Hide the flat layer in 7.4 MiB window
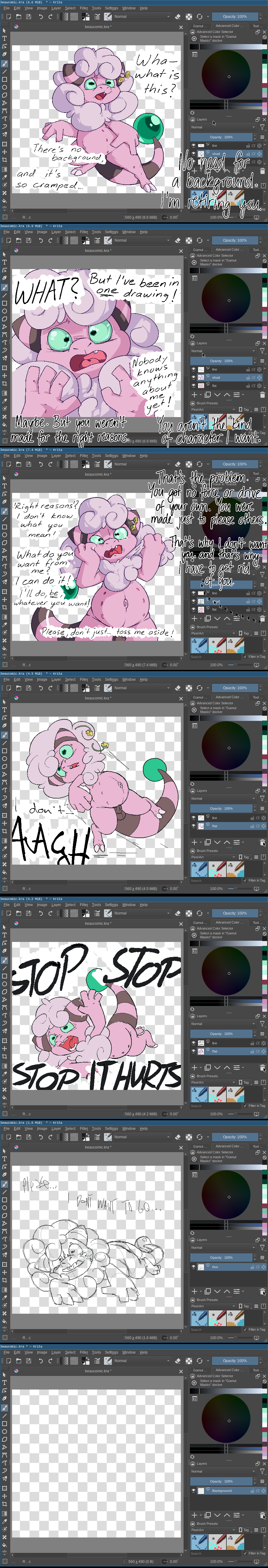Screen dimensions: 268x1568 point(194,609)
